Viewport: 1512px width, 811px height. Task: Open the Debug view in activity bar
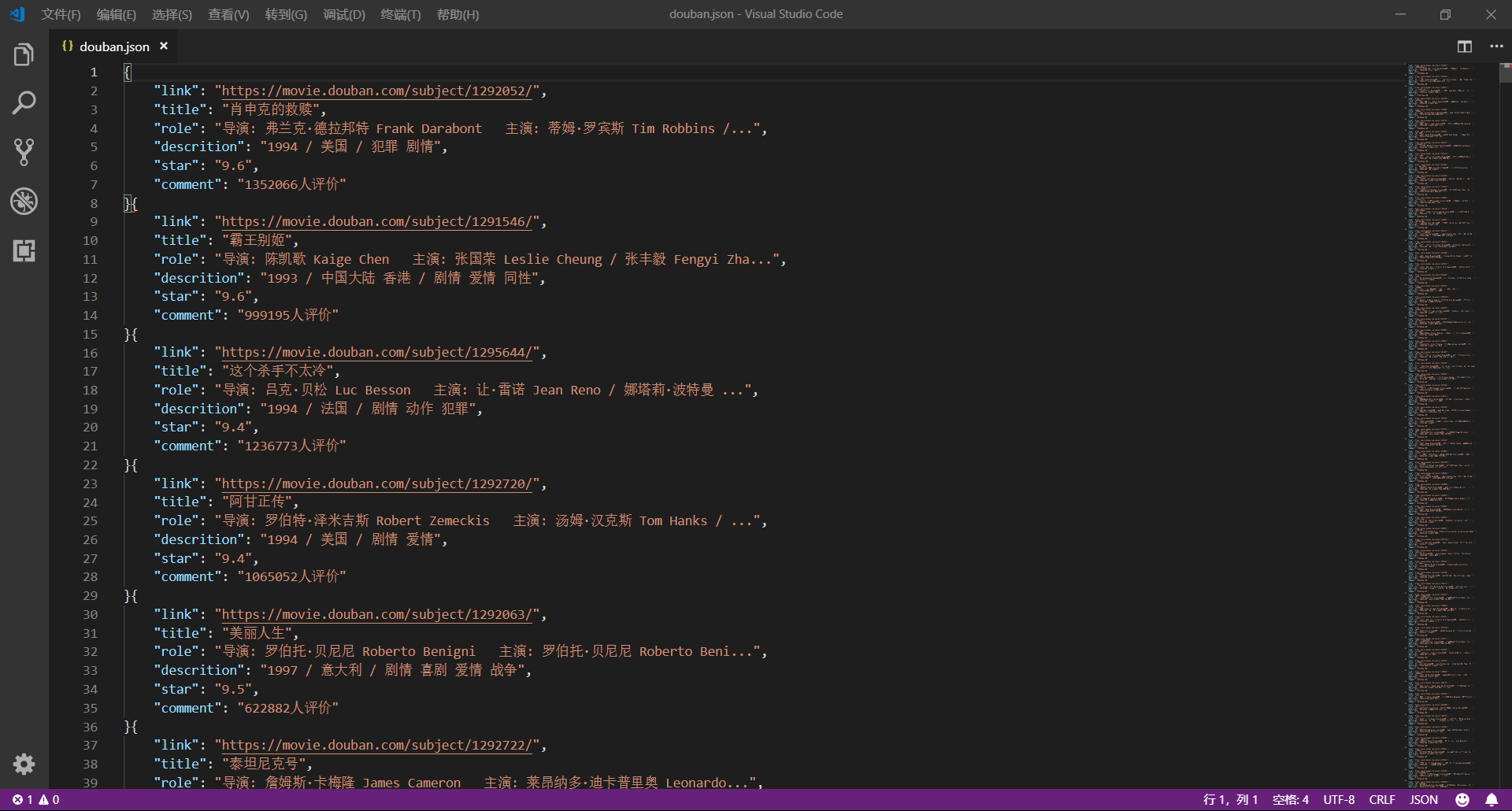pyautogui.click(x=24, y=202)
